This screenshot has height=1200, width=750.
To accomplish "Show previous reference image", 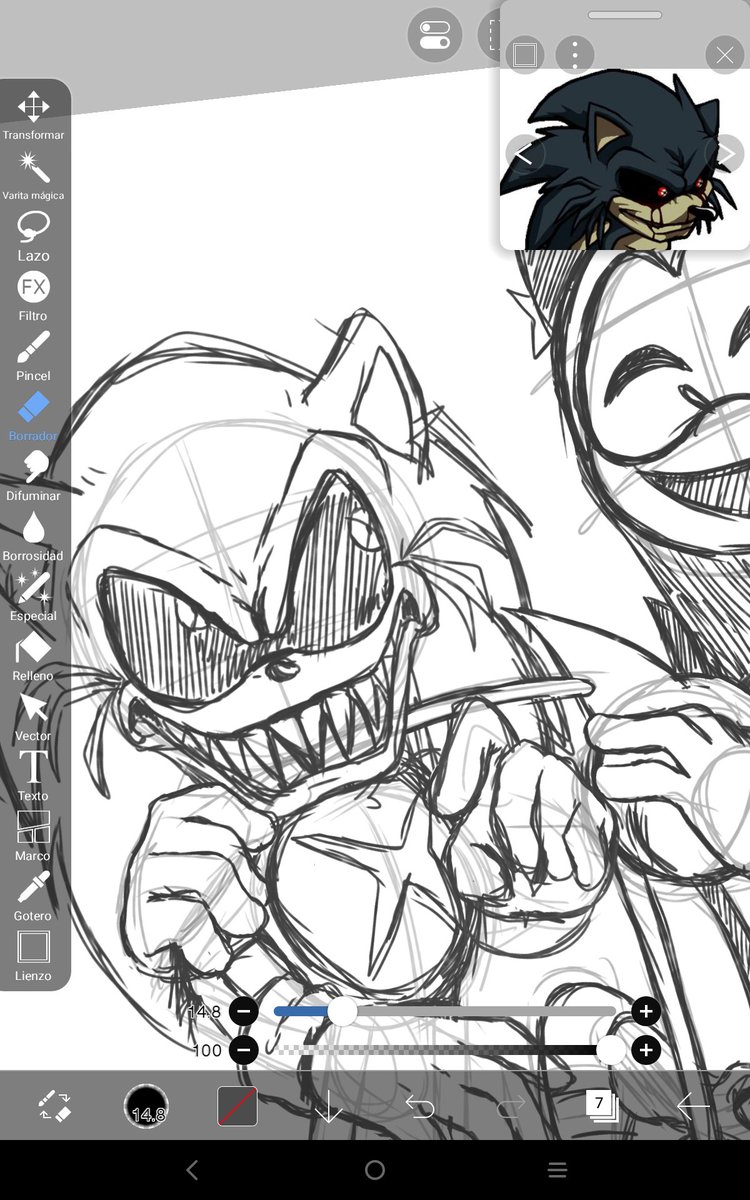I will coord(524,153).
